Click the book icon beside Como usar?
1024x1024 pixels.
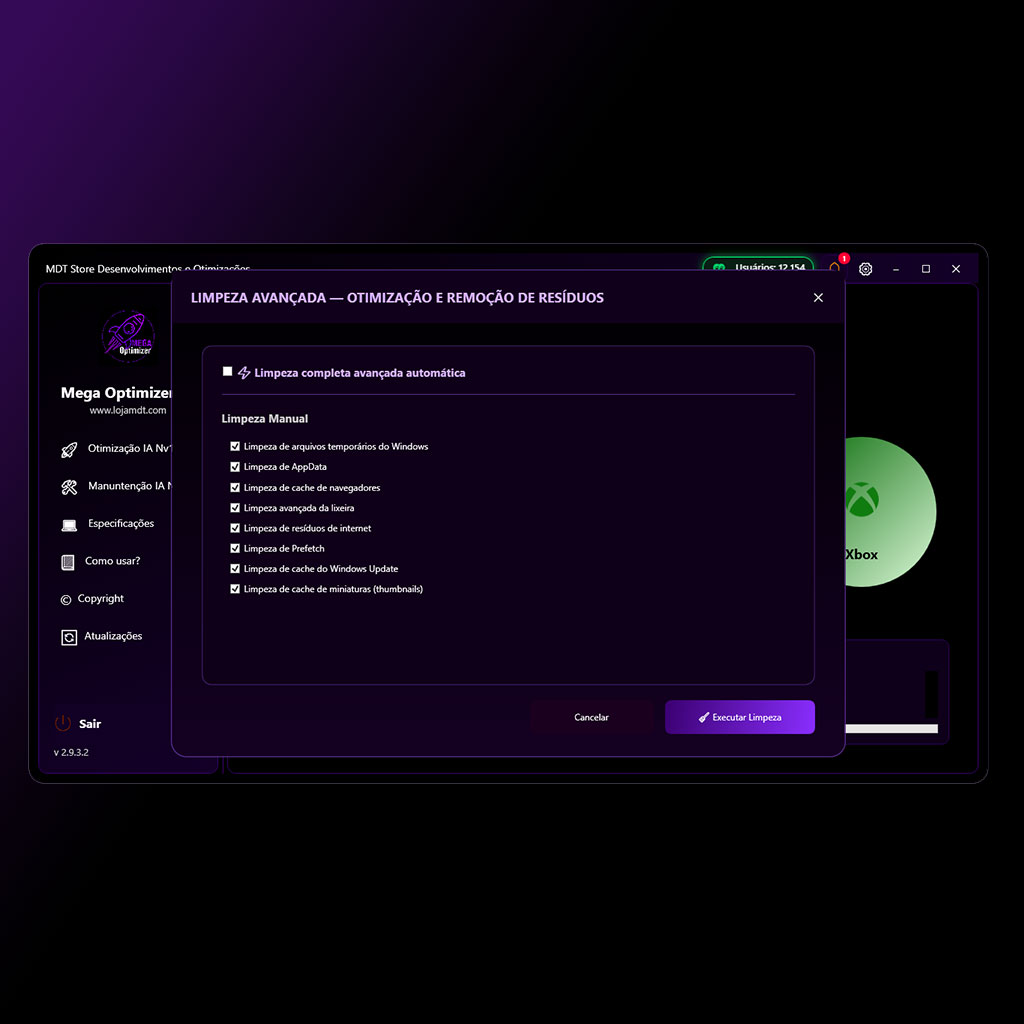click(x=68, y=562)
